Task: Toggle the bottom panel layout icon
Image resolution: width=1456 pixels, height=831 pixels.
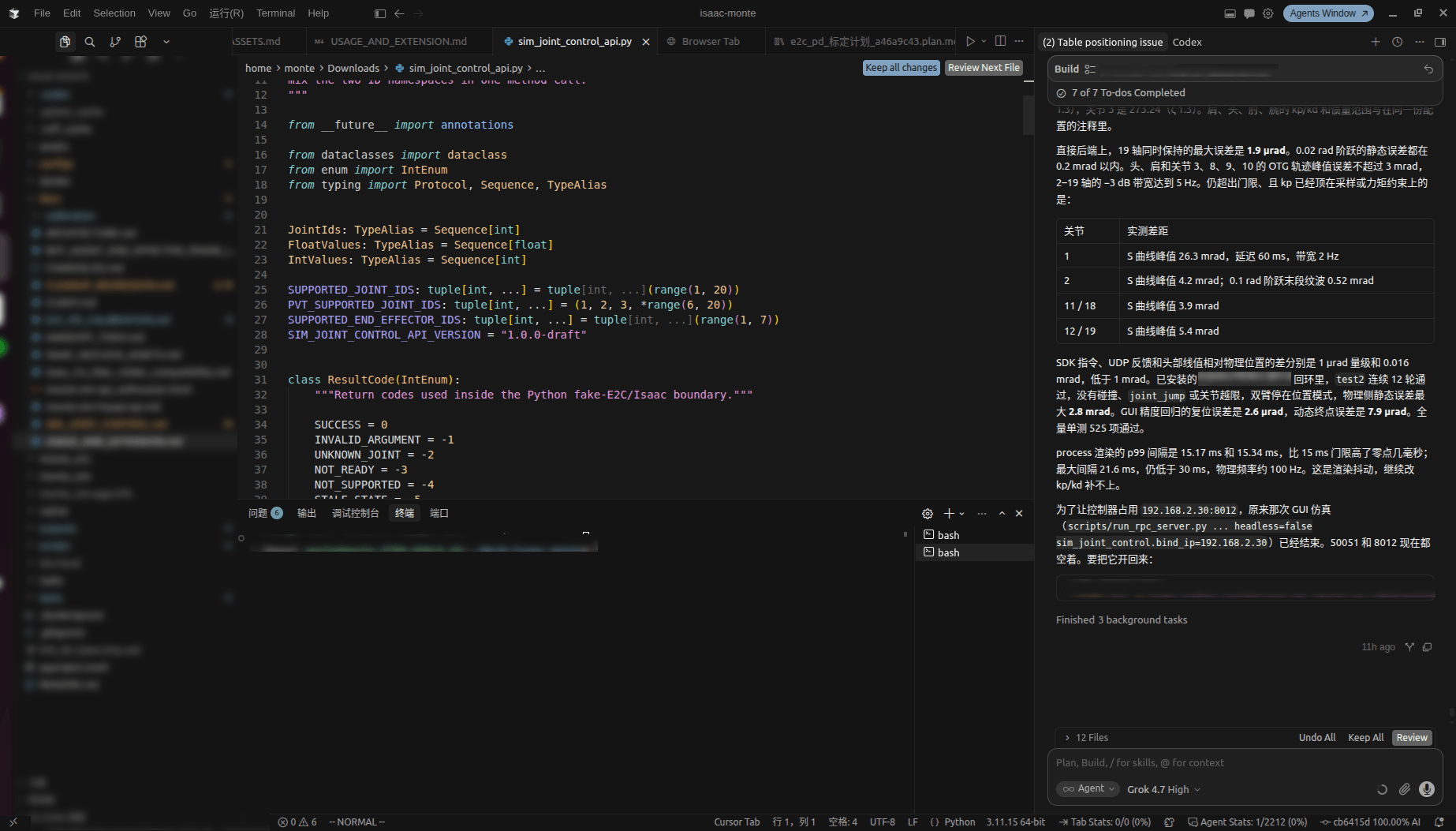Action: (1230, 13)
